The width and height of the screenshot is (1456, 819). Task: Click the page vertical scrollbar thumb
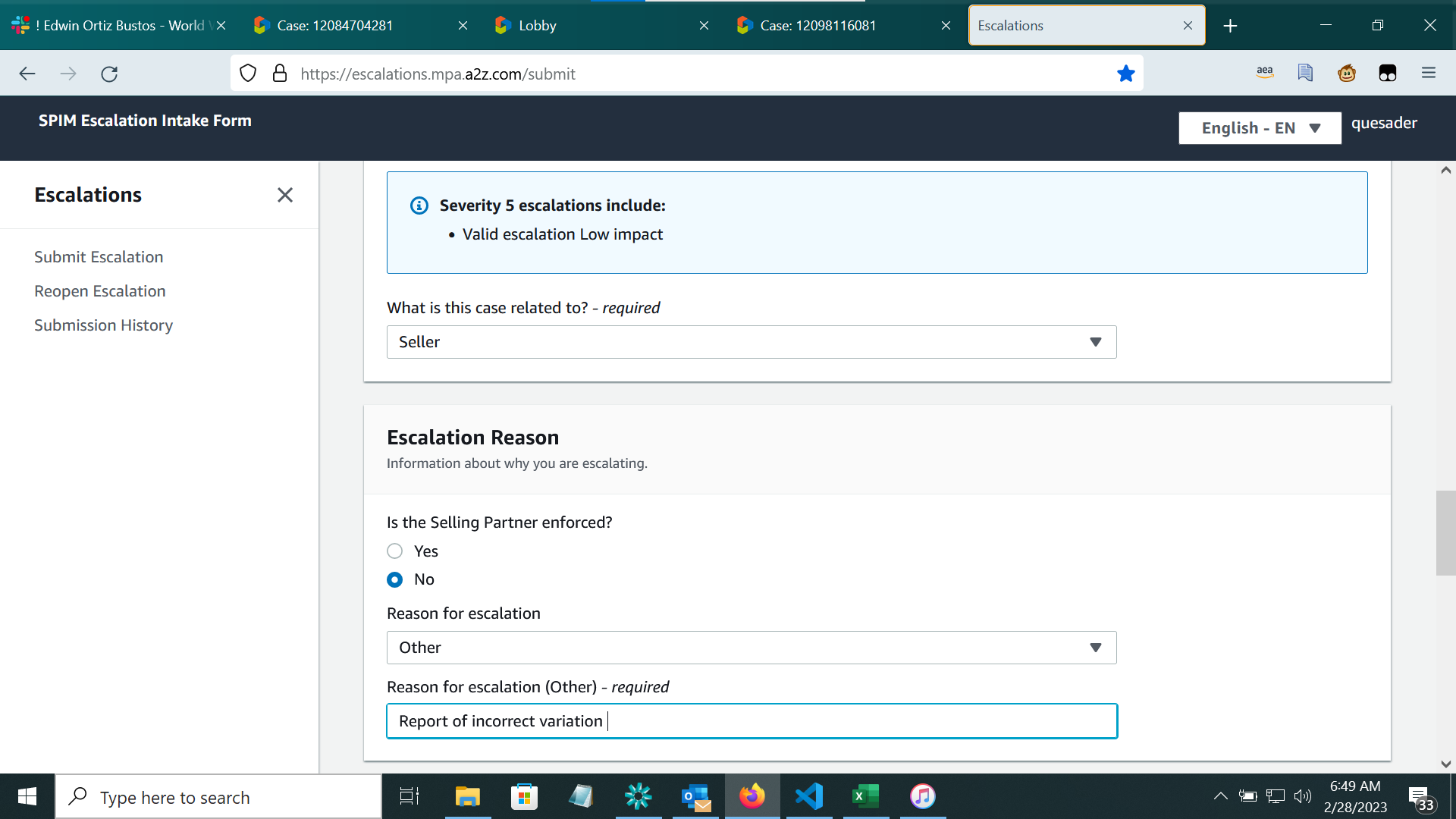(x=1445, y=533)
